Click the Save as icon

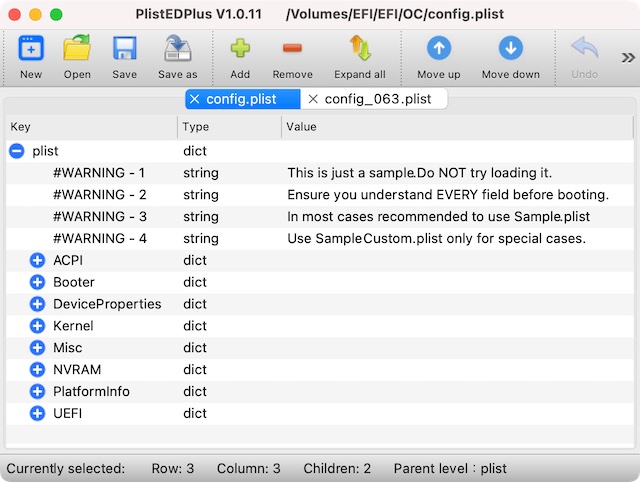coord(178,48)
